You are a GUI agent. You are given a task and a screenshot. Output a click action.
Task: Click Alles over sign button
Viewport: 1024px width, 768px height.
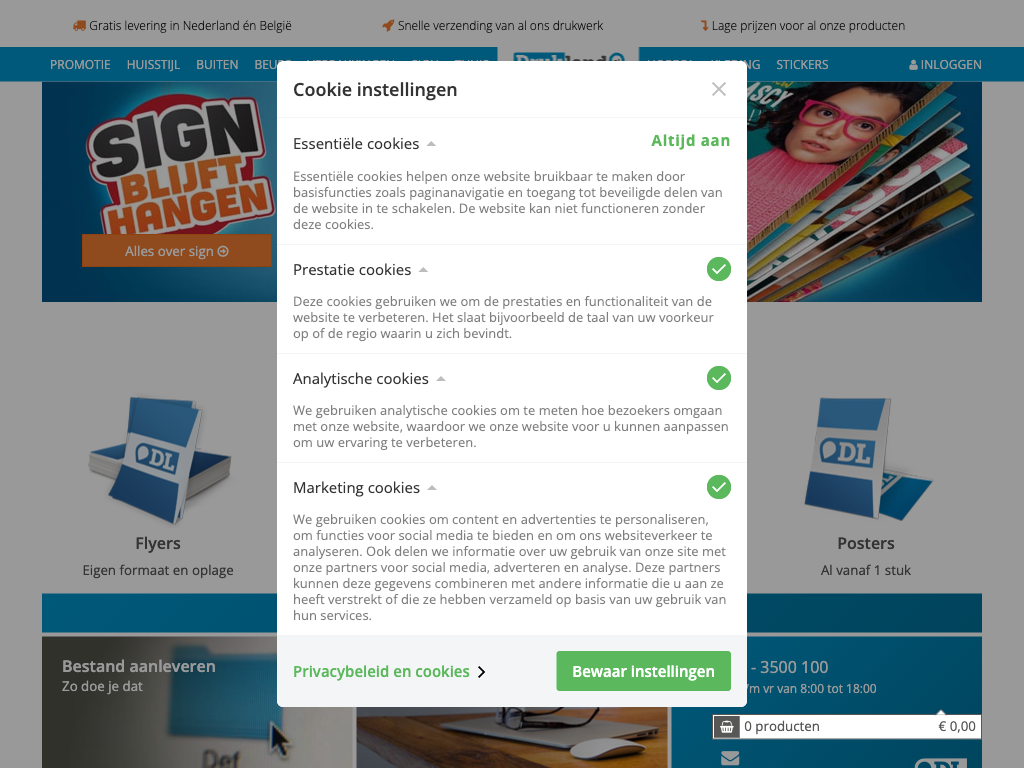pos(176,251)
